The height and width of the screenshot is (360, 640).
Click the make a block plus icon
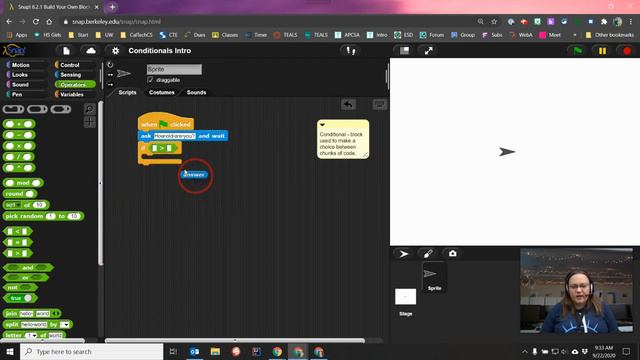[89, 122]
